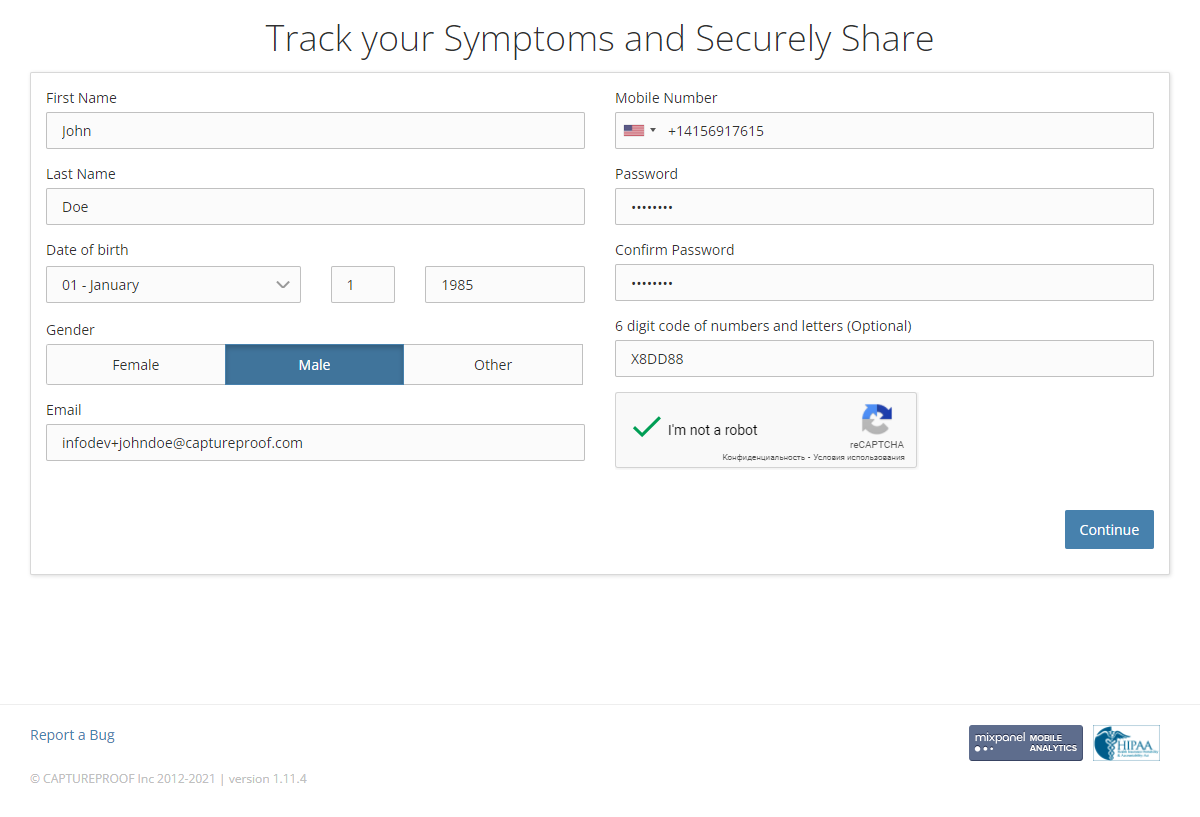Focus the Email input field

pyautogui.click(x=315, y=443)
